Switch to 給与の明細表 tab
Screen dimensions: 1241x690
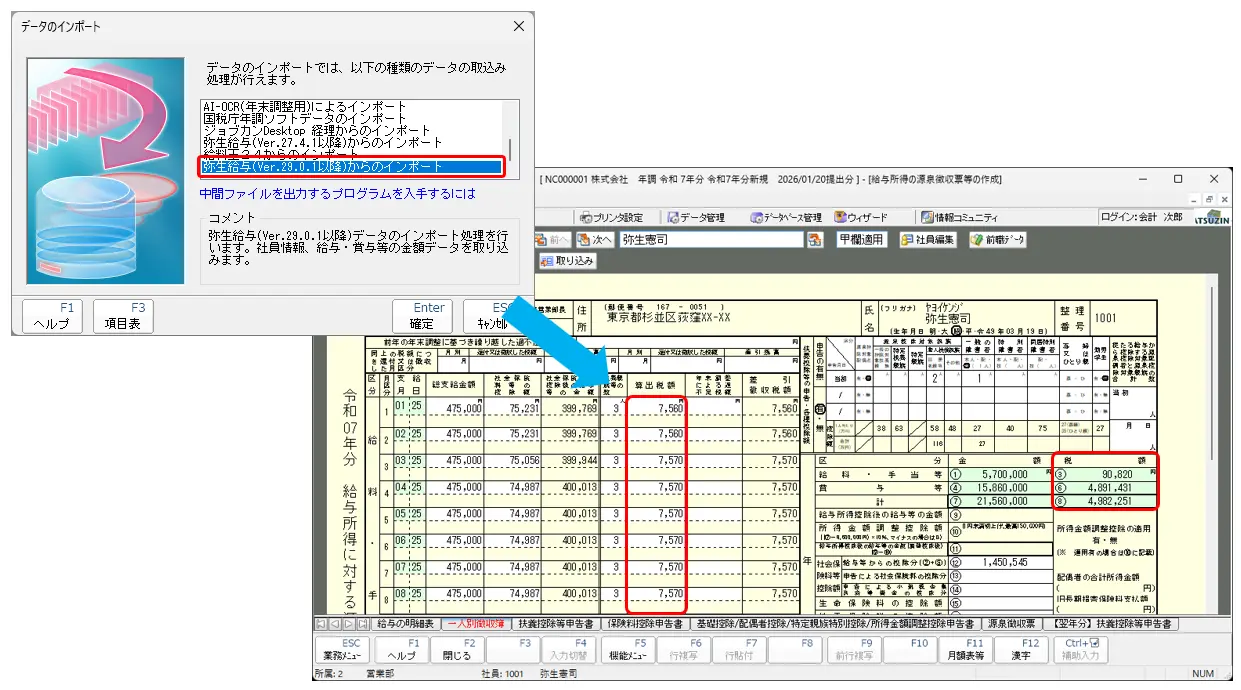(x=404, y=624)
